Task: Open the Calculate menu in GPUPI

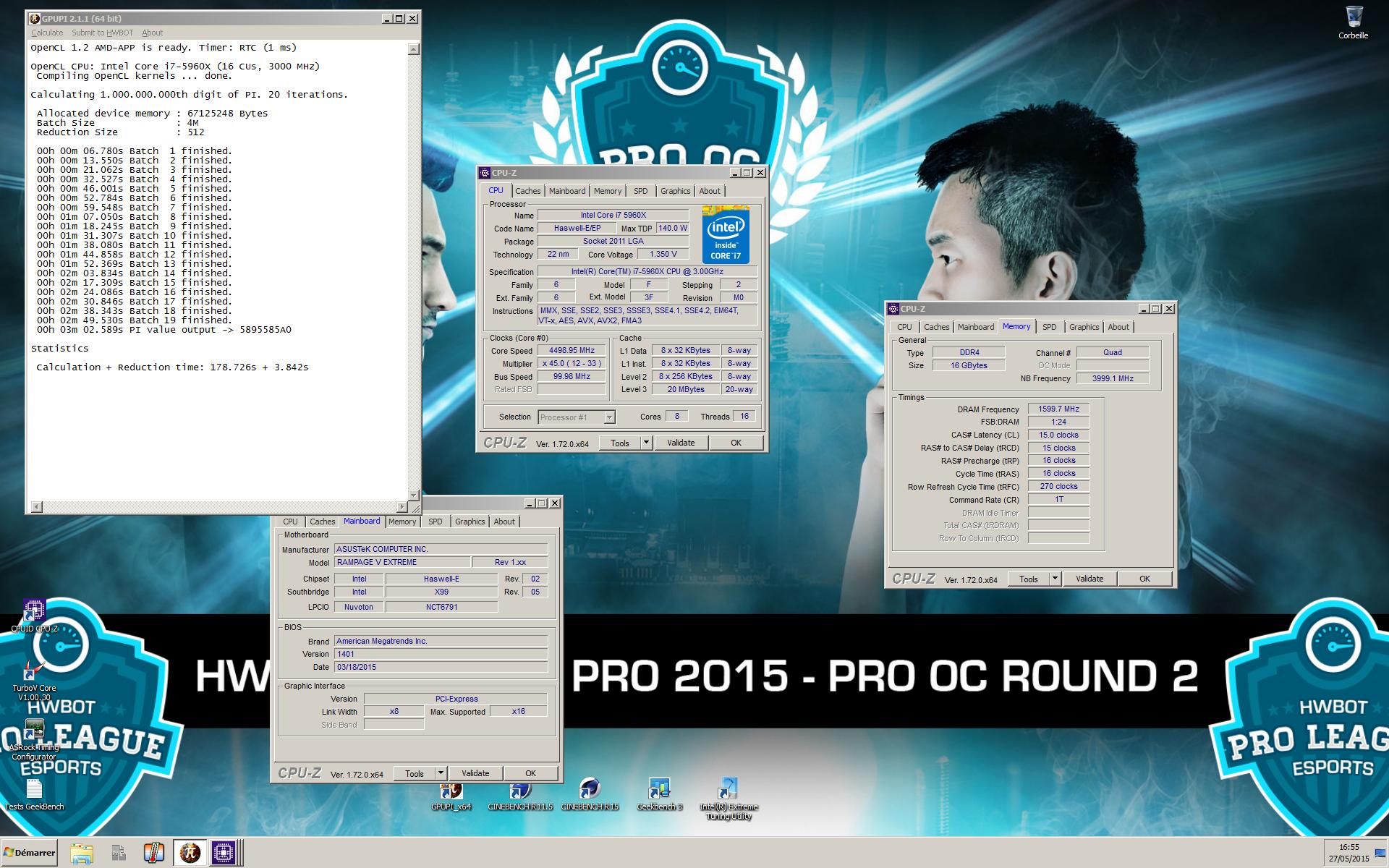Action: pyautogui.click(x=47, y=33)
